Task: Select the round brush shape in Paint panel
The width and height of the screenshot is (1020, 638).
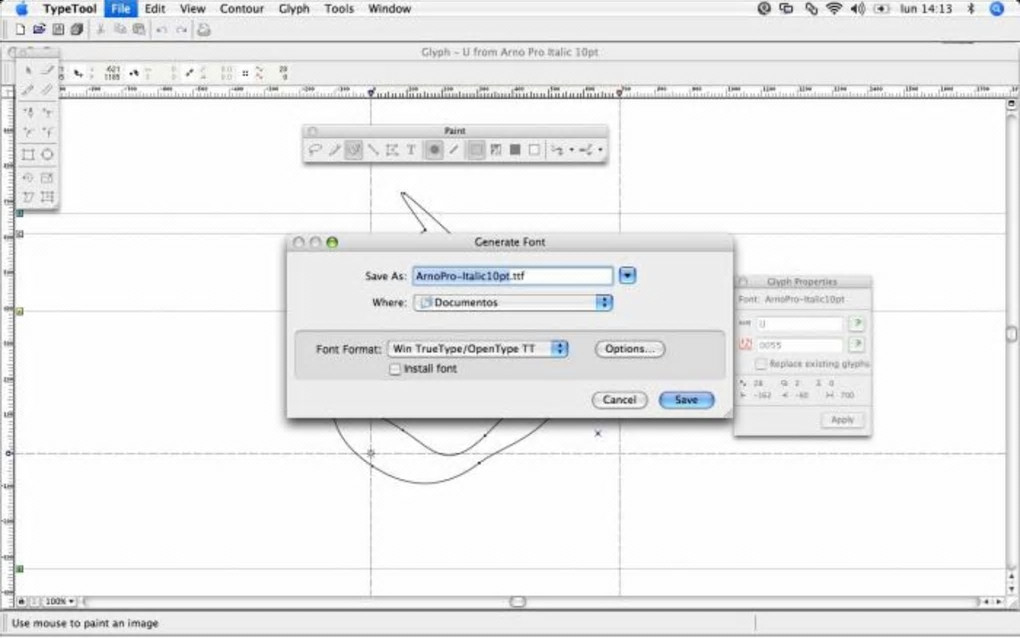Action: click(x=434, y=150)
